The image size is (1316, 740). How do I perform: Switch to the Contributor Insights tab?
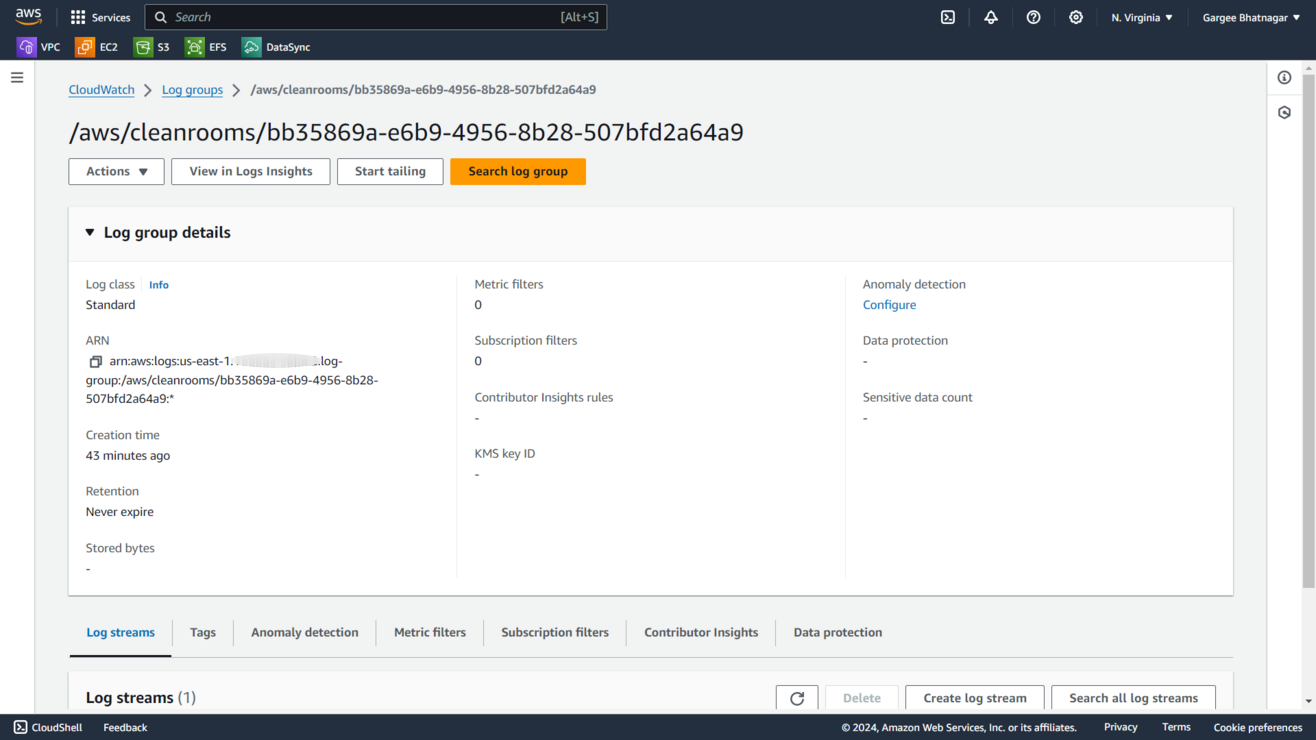pos(701,632)
